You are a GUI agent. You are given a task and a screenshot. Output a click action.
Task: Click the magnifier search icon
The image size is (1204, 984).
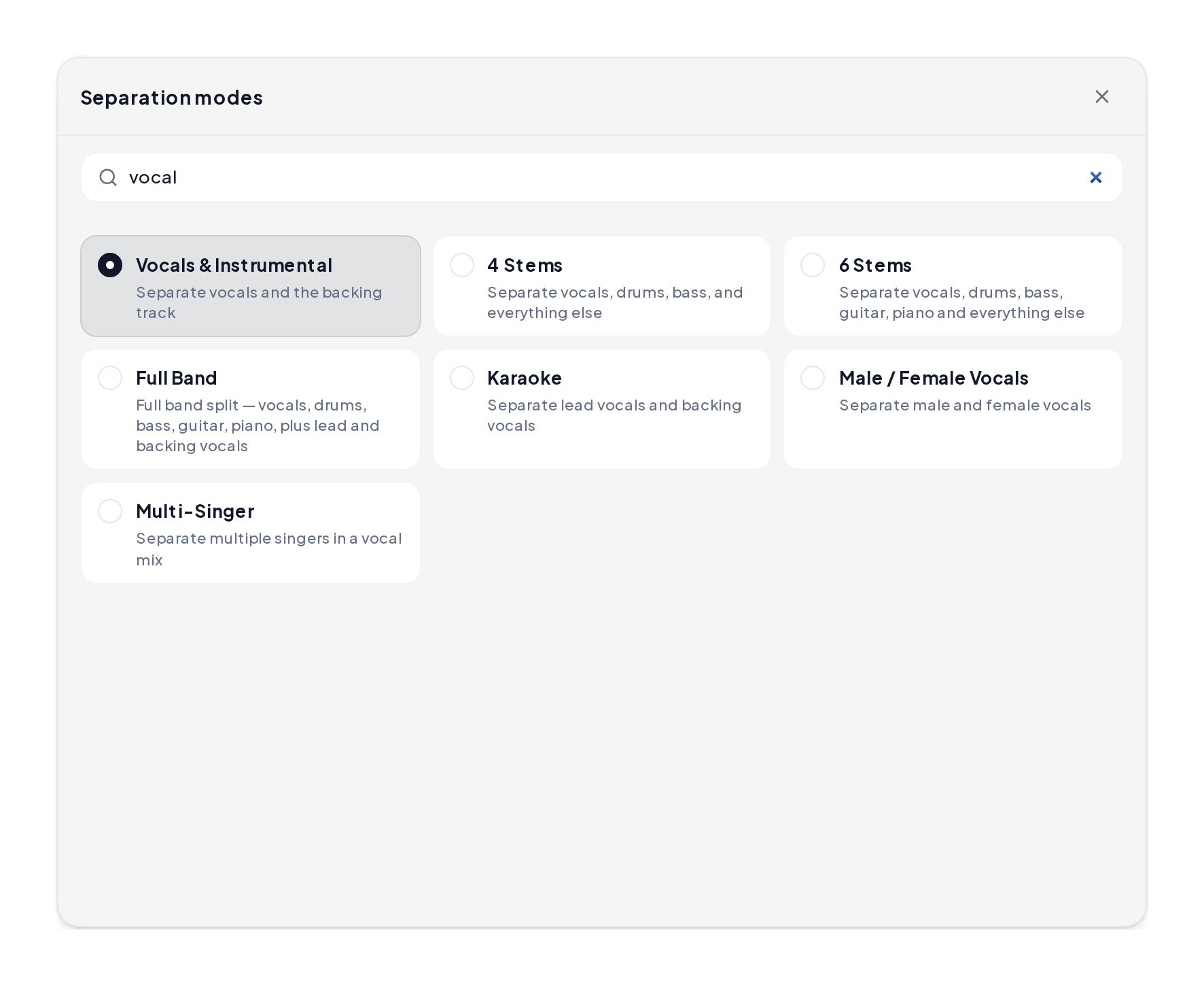point(108,177)
